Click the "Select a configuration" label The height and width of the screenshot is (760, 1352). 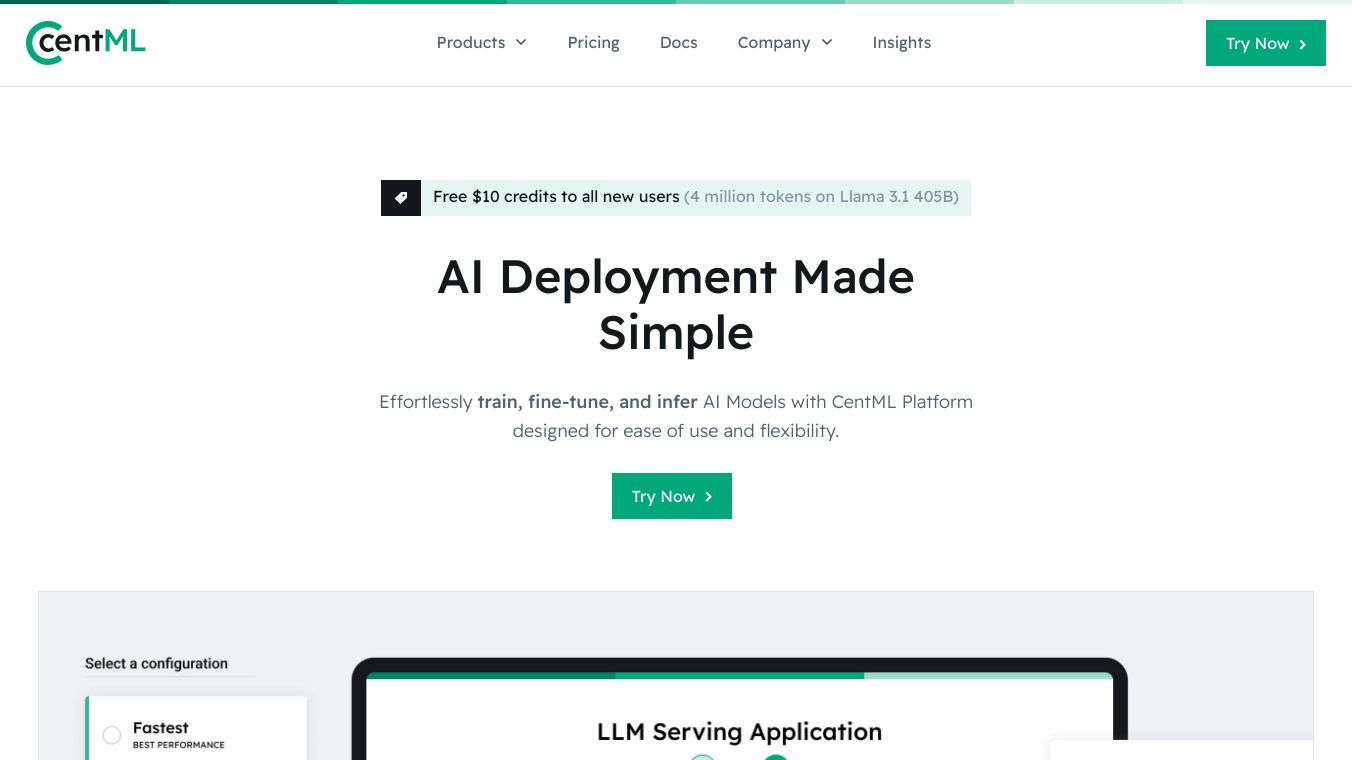156,663
